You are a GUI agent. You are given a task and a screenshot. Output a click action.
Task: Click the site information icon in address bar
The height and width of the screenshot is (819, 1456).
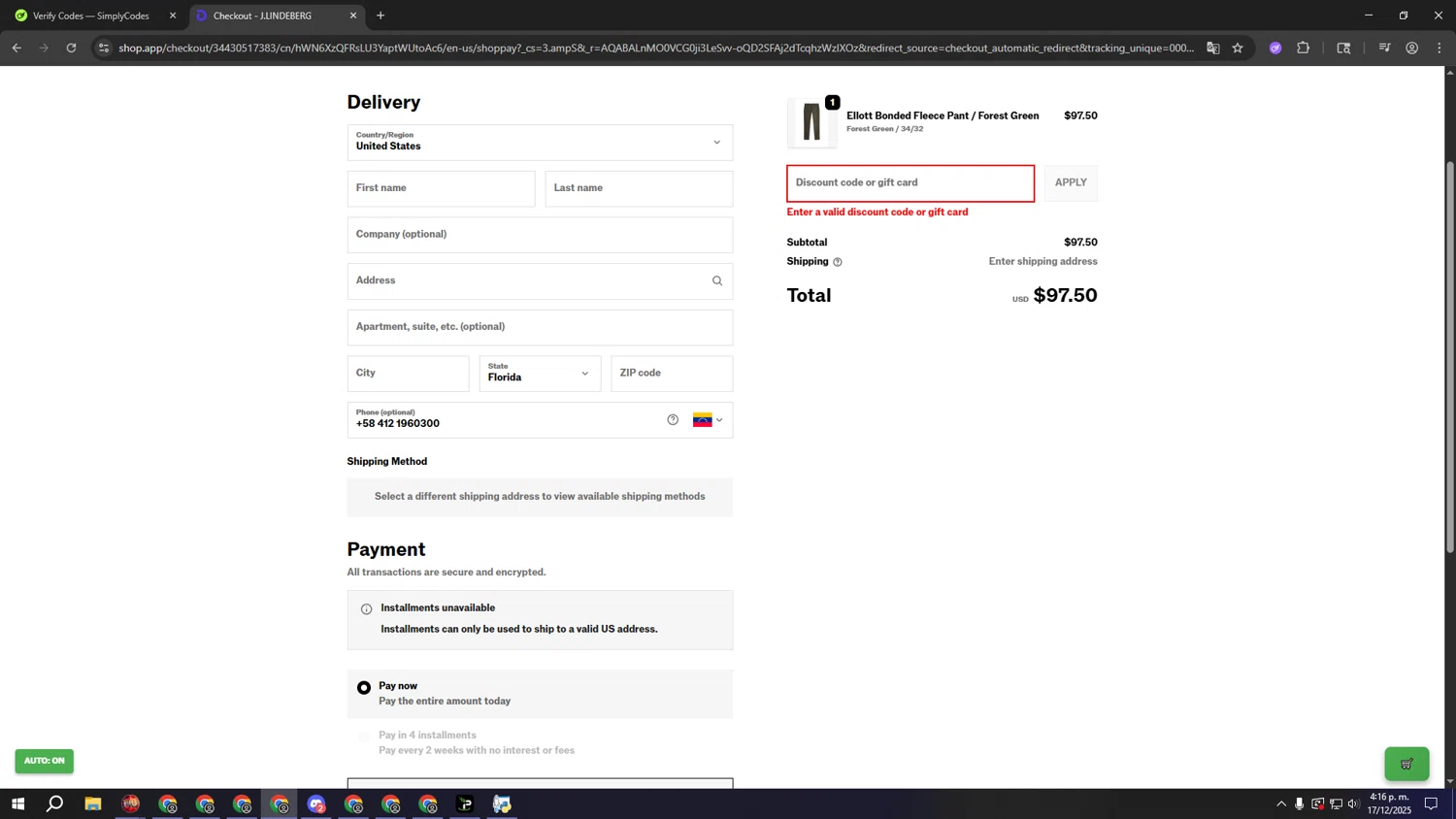(104, 48)
